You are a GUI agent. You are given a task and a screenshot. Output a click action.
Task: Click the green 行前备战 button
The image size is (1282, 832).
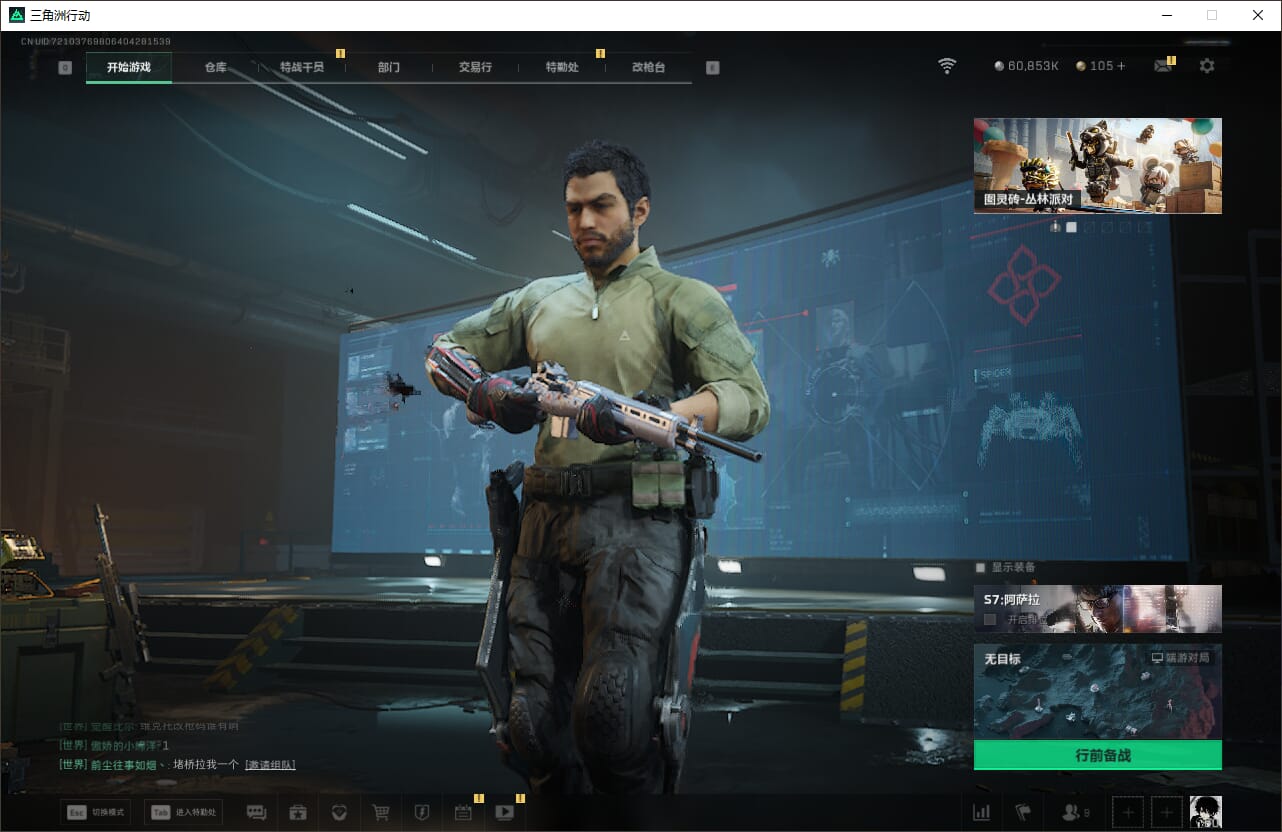[1098, 755]
